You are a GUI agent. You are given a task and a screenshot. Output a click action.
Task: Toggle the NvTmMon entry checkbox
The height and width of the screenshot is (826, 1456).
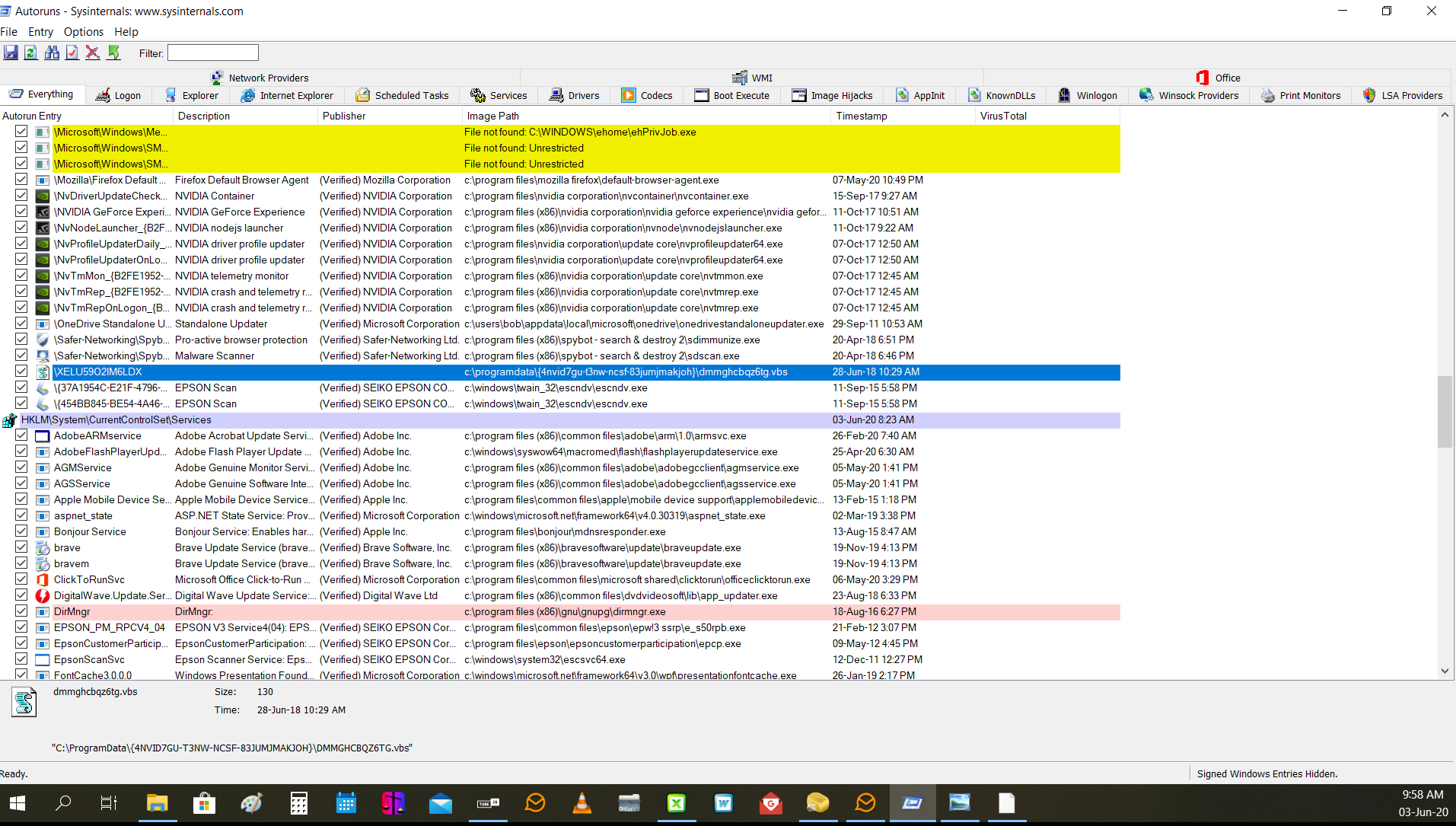point(21,276)
